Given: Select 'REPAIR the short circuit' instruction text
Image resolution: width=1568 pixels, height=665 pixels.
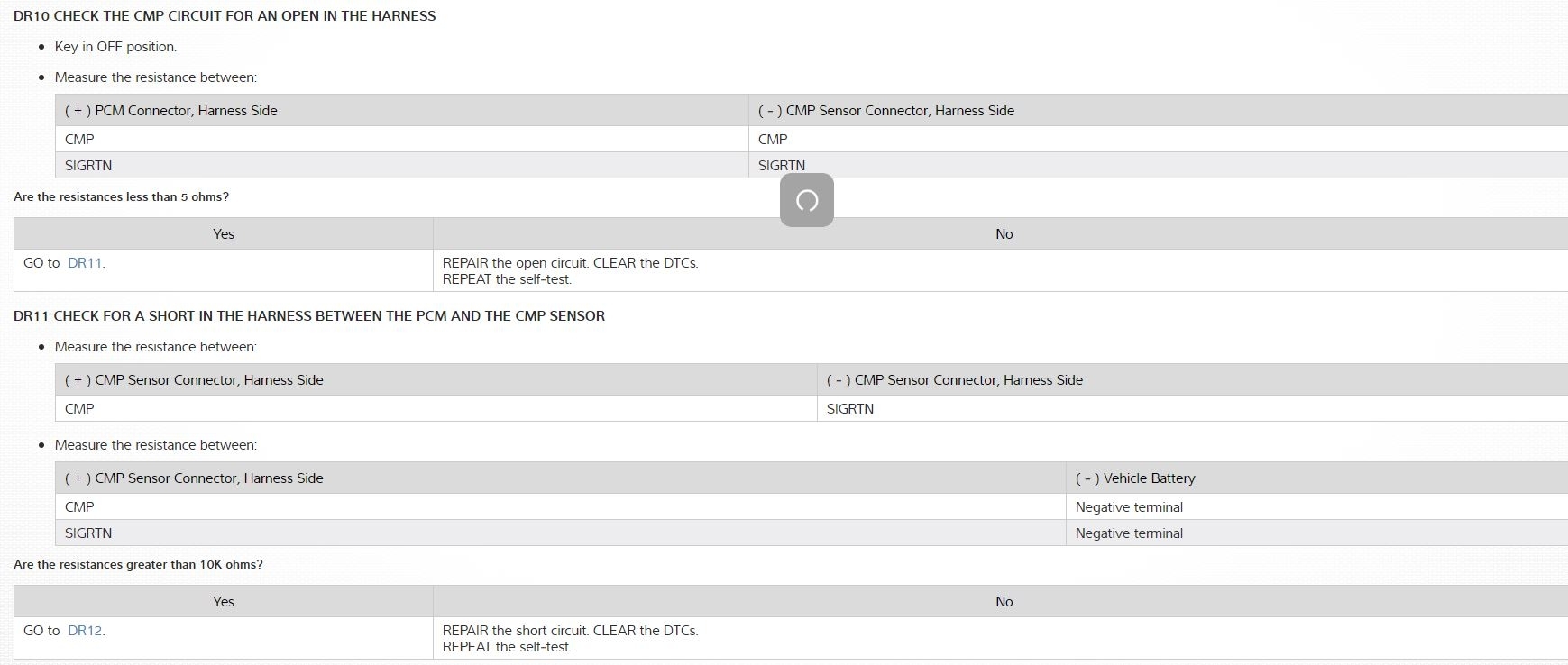Looking at the screenshot, I should [570, 631].
